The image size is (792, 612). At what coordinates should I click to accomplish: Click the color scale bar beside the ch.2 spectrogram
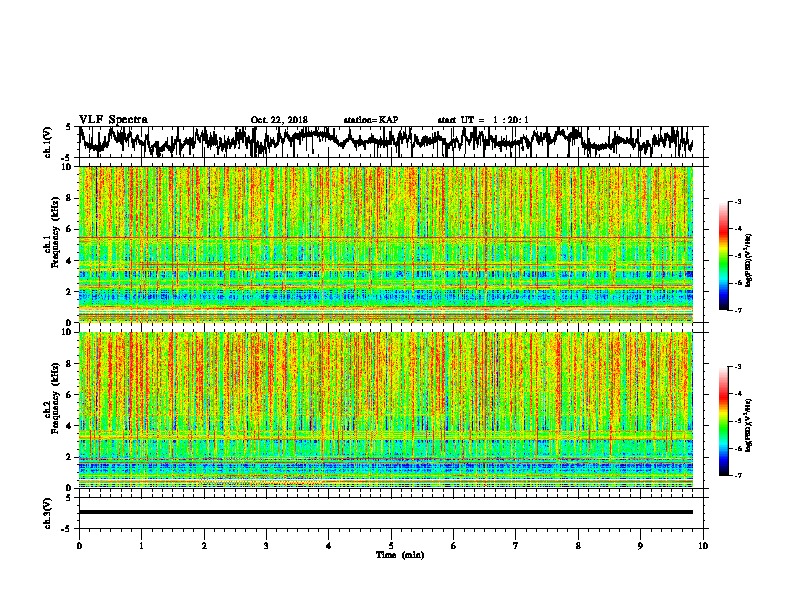pos(723,421)
